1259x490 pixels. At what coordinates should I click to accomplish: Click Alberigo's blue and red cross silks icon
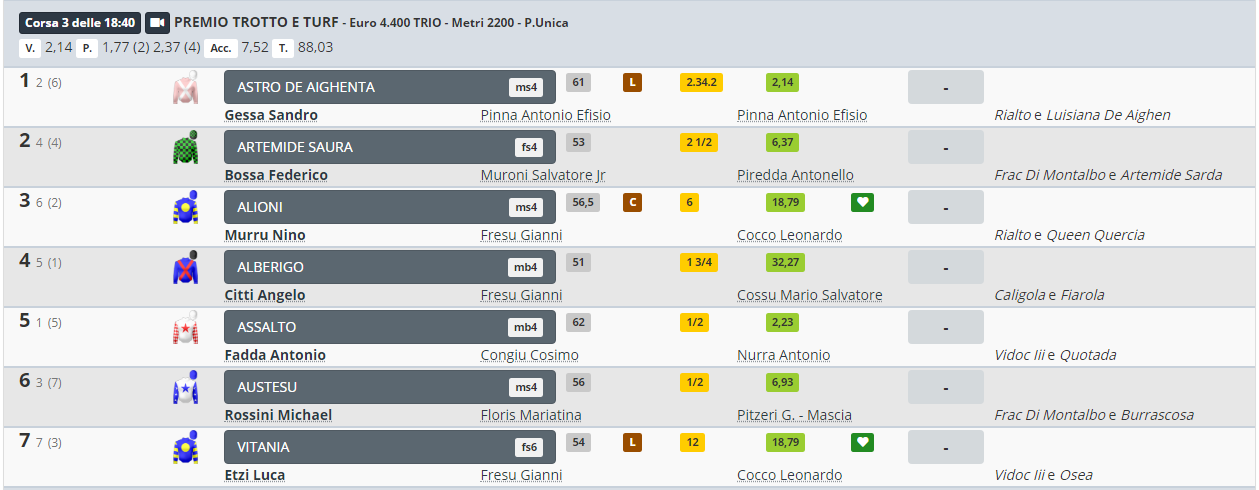pos(185,268)
